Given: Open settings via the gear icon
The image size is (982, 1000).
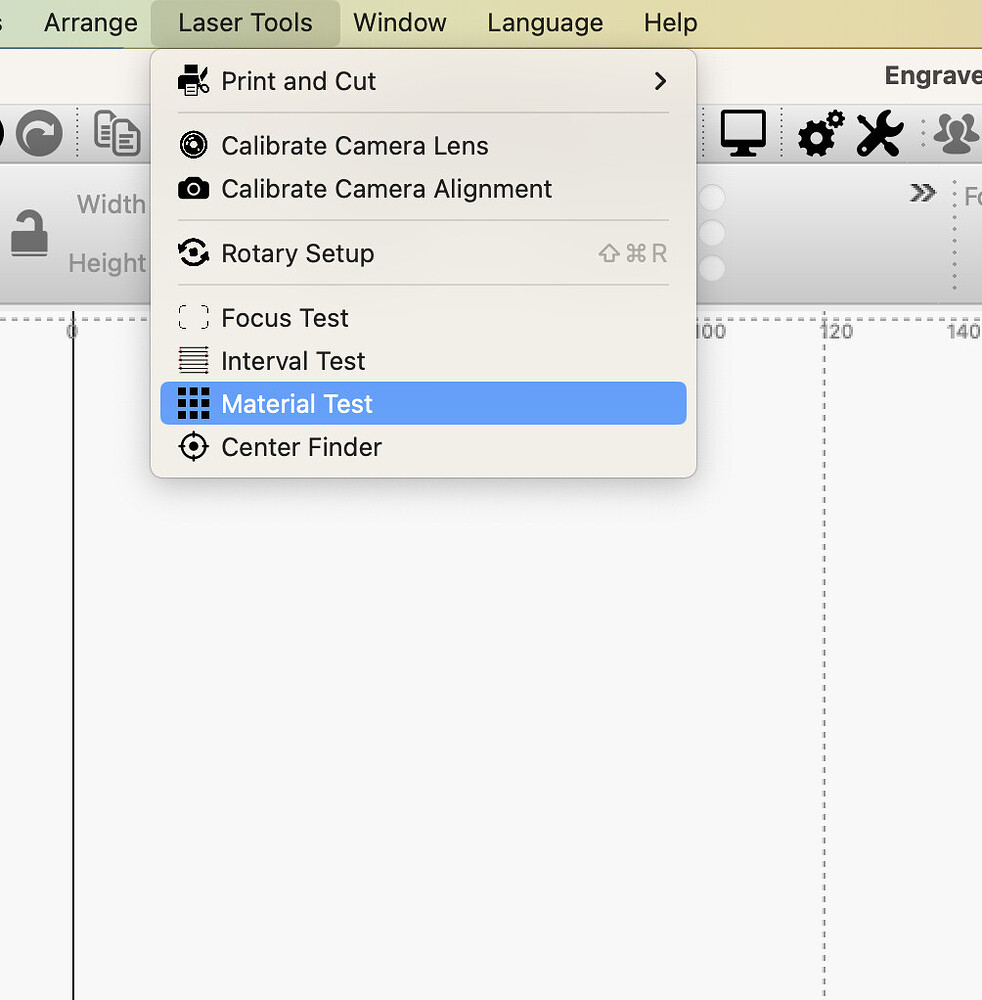Looking at the screenshot, I should tap(820, 133).
